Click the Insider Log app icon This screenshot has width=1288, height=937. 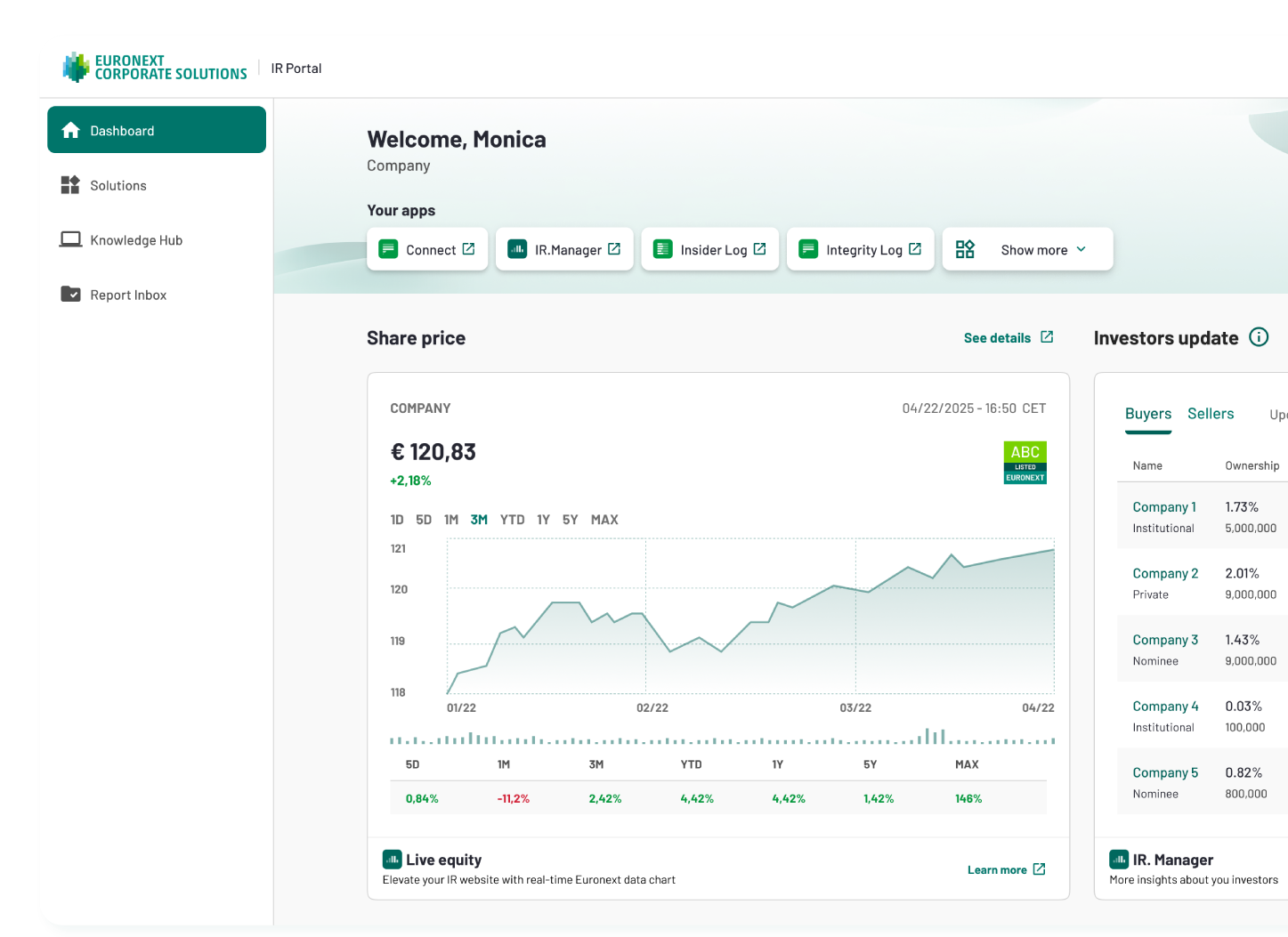pyautogui.click(x=662, y=249)
